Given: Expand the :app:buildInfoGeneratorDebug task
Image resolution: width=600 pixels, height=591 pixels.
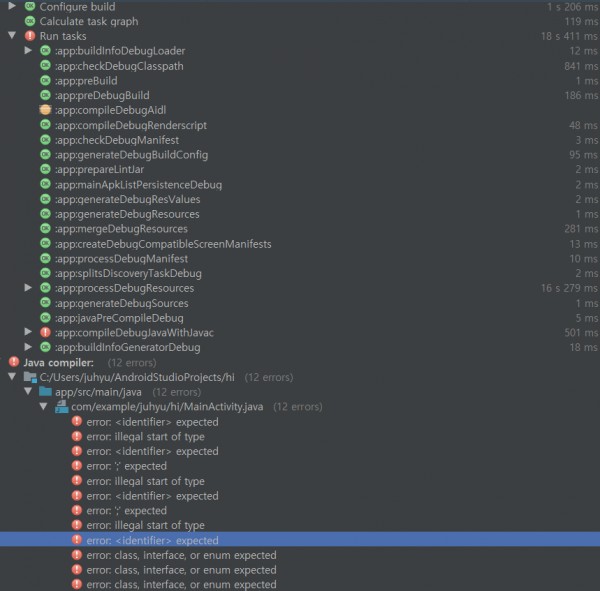Looking at the screenshot, I should (x=28, y=347).
